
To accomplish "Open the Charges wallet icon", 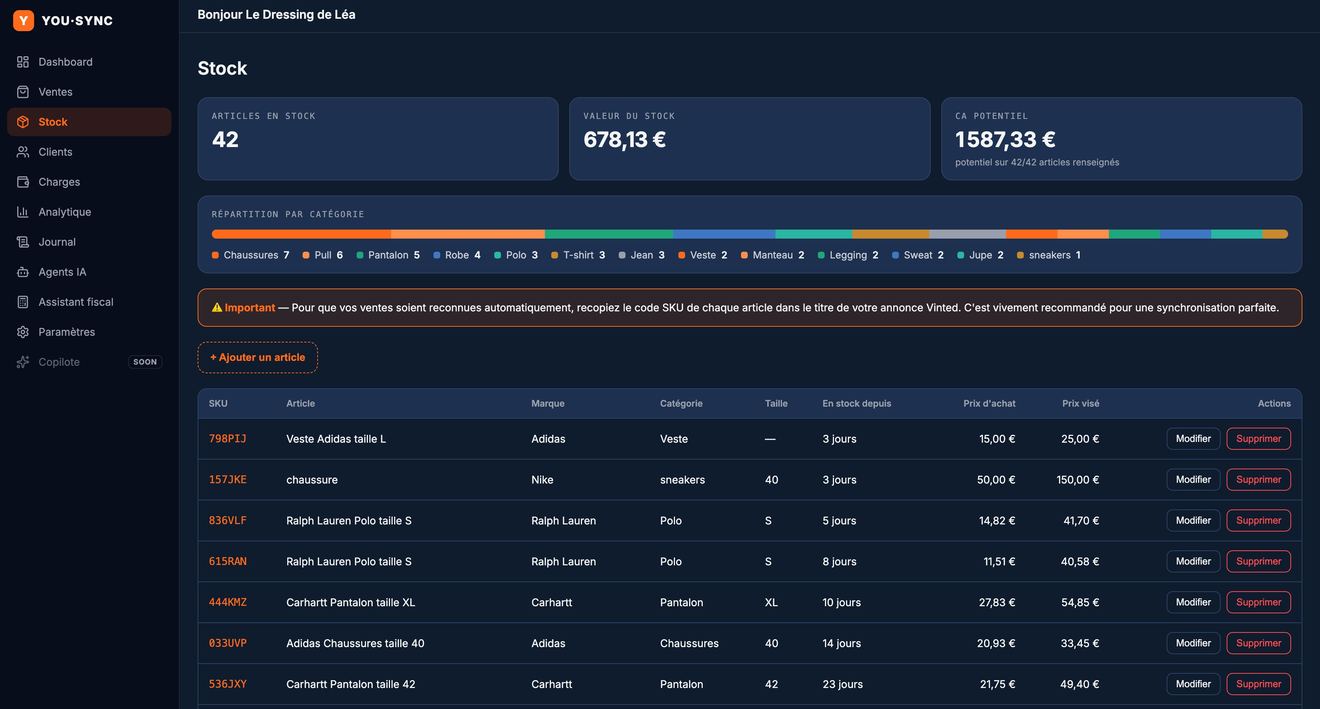I will click(23, 182).
